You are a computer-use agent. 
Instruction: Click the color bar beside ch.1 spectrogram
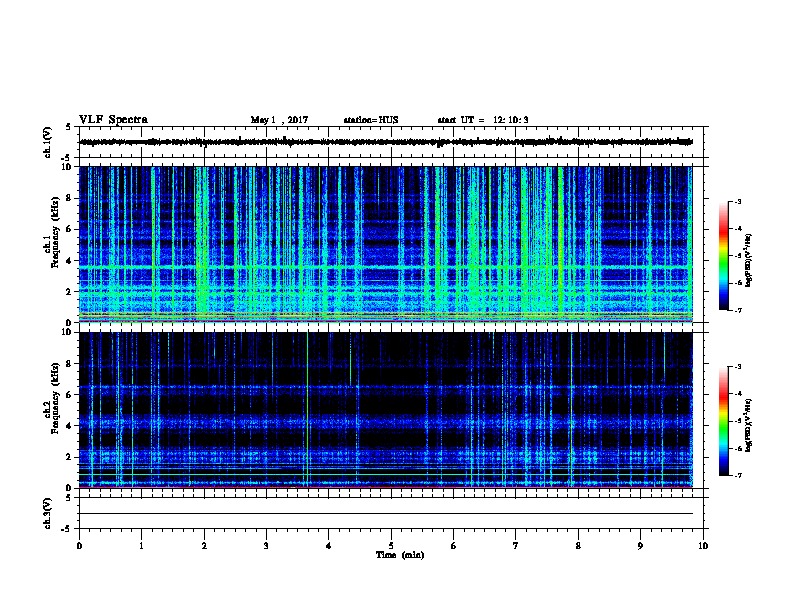coord(724,256)
